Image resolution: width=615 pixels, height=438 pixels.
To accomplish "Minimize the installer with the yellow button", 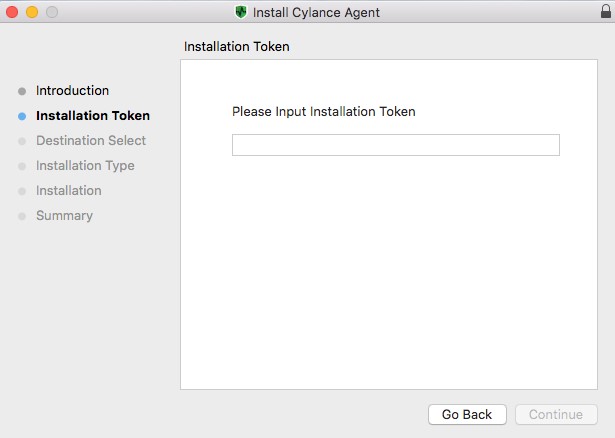I will point(32,13).
